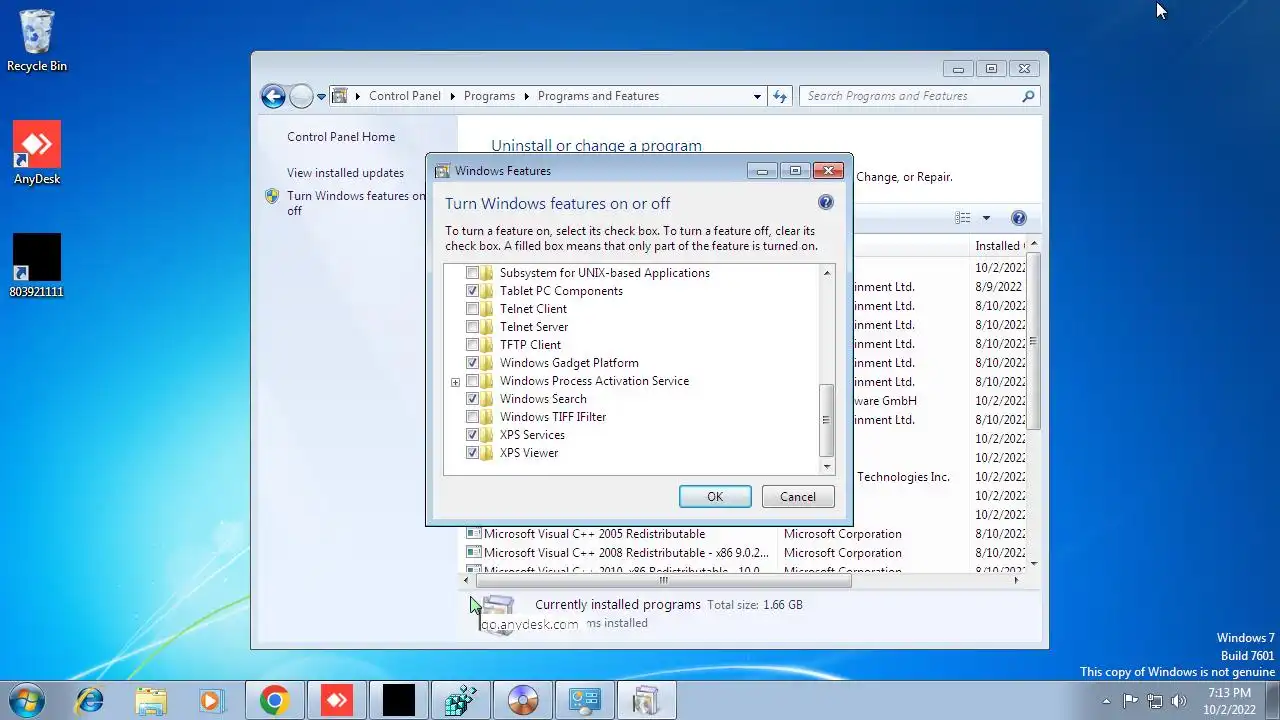Open the Windows Start menu
This screenshot has width=1280, height=720.
tap(26, 700)
